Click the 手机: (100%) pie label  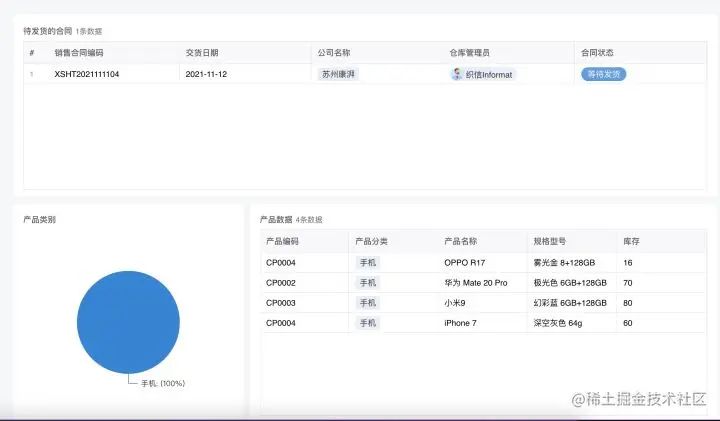pyautogui.click(x=163, y=383)
